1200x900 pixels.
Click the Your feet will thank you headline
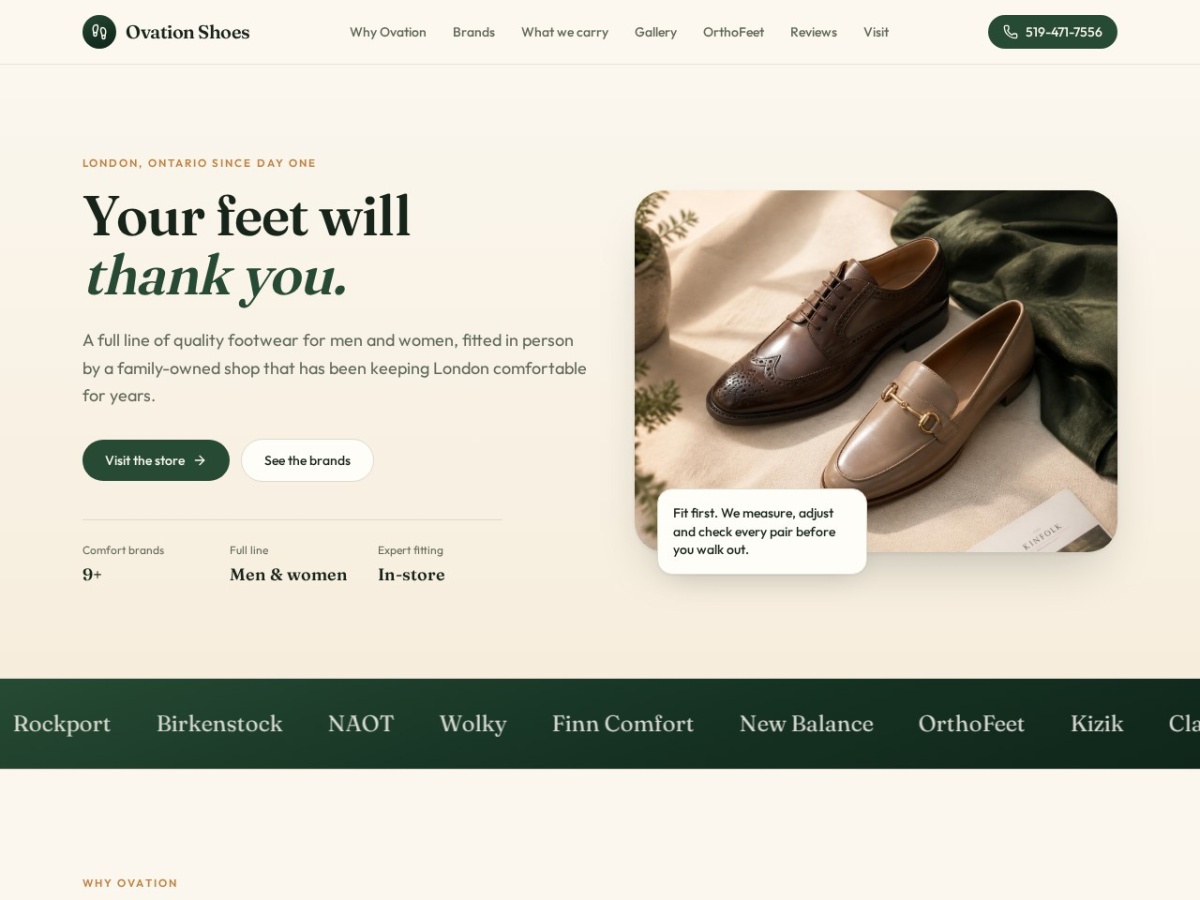(247, 246)
